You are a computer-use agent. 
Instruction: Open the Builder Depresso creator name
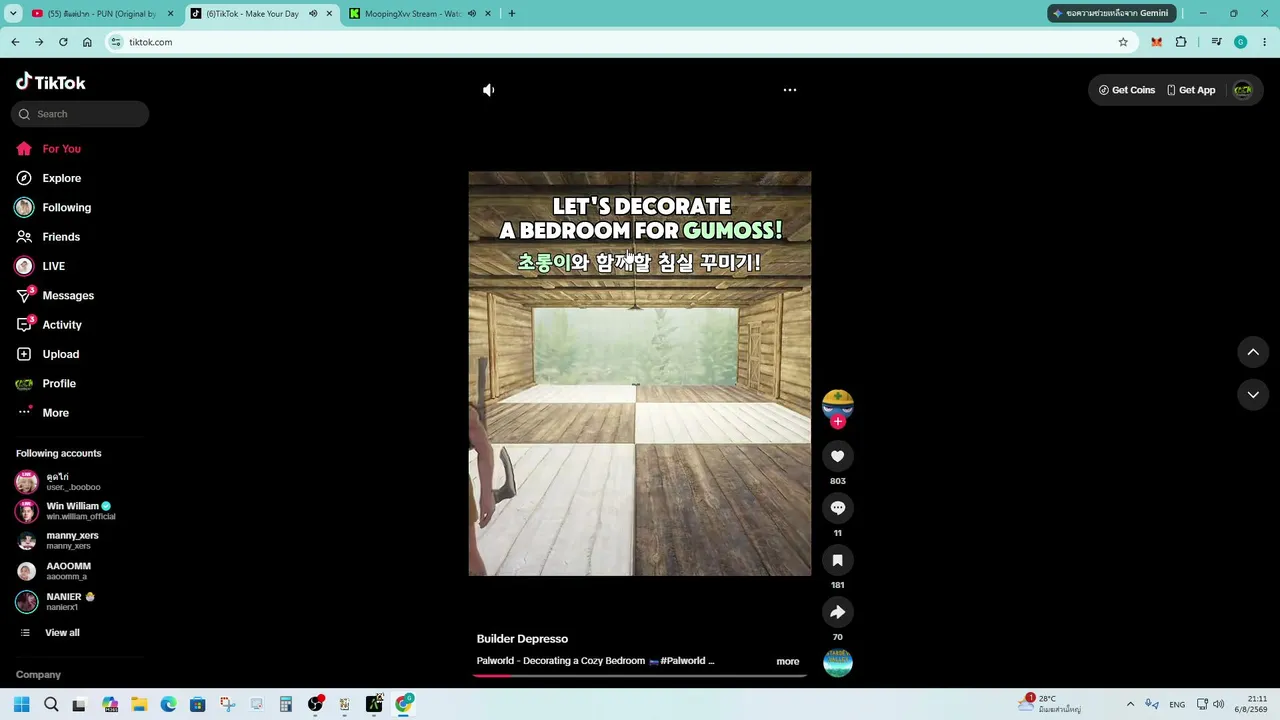coord(522,639)
